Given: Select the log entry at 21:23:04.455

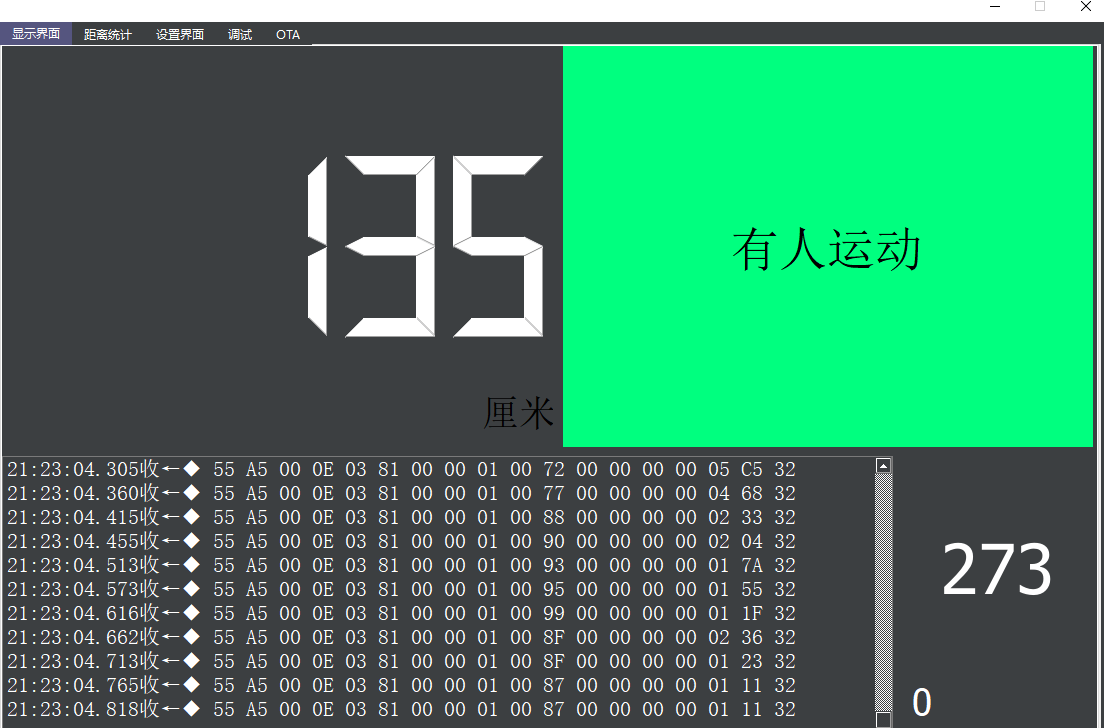Looking at the screenshot, I should 400,541.
